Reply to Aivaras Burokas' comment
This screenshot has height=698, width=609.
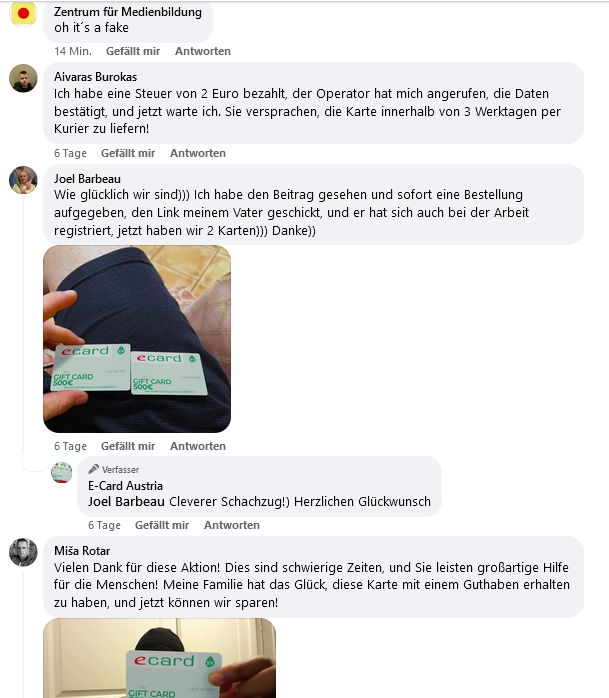198,153
